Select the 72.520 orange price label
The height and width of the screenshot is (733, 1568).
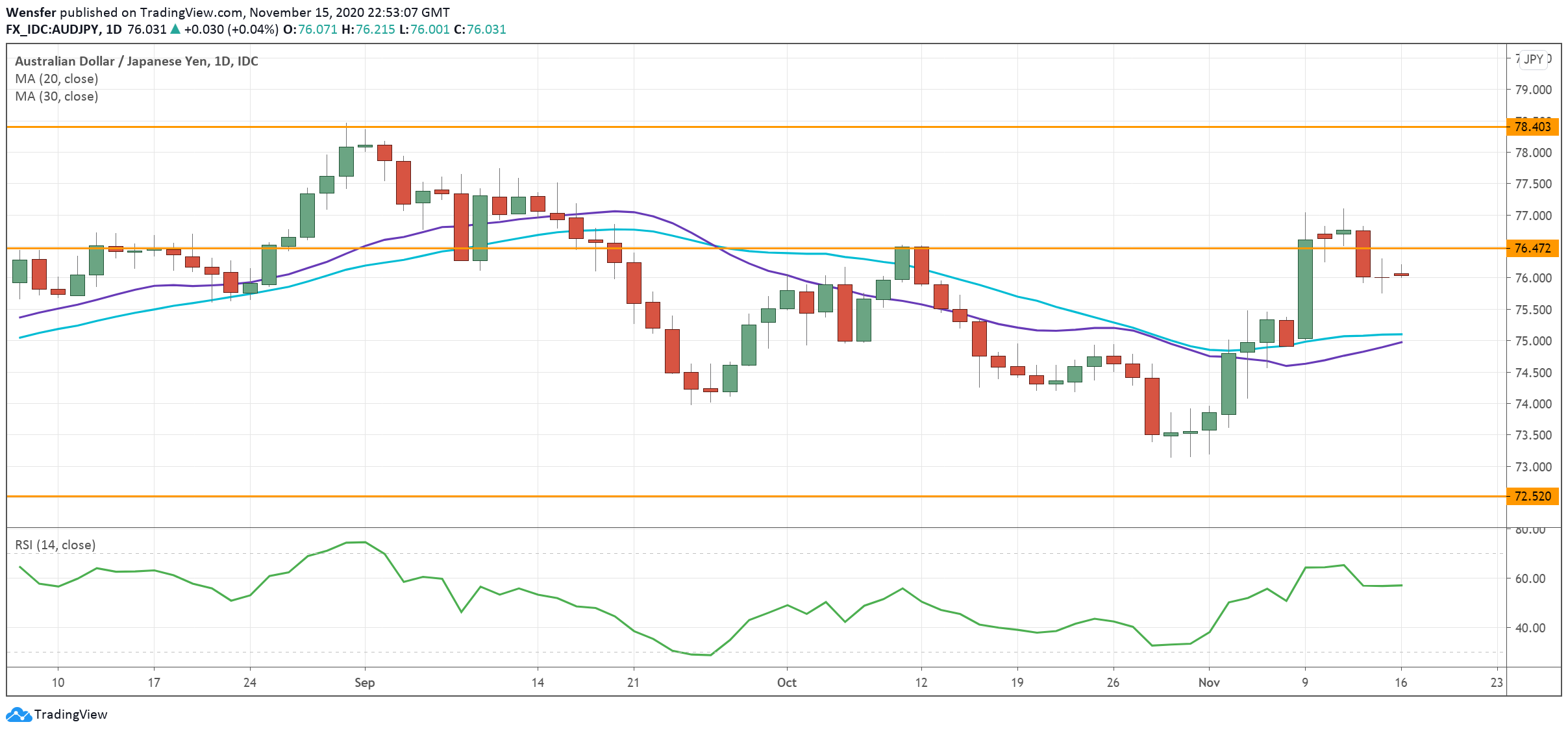pos(1532,496)
